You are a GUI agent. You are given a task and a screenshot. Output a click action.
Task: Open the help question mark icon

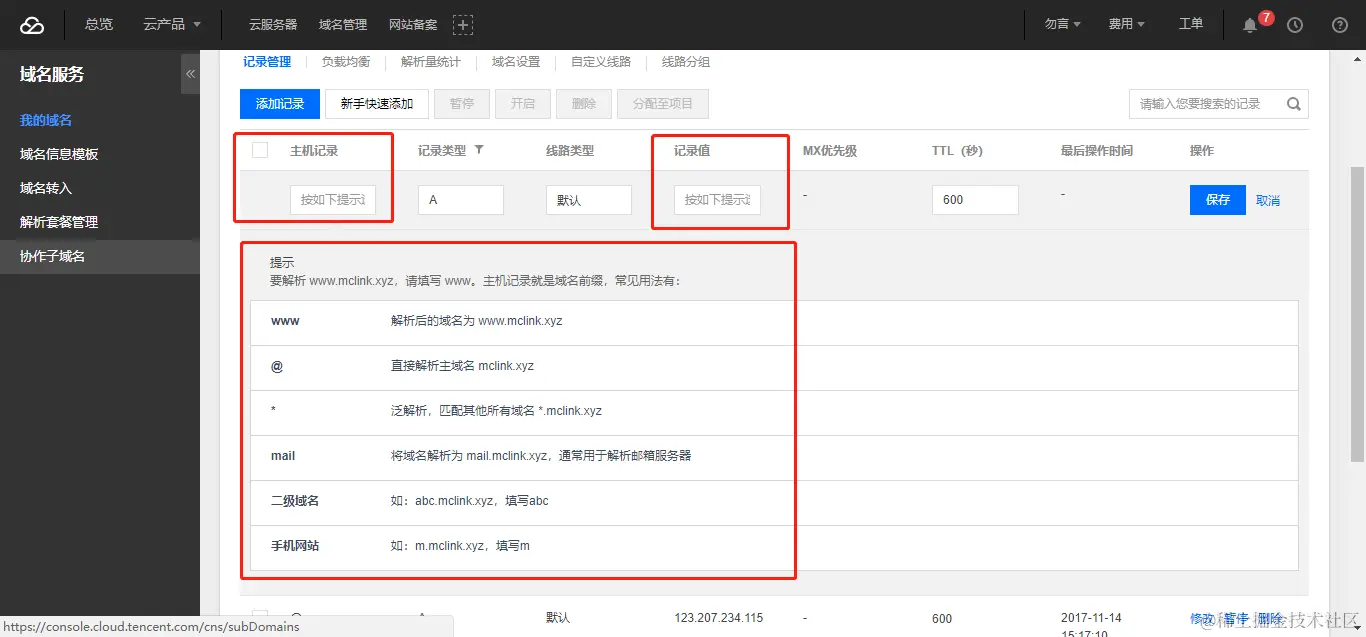[1340, 25]
